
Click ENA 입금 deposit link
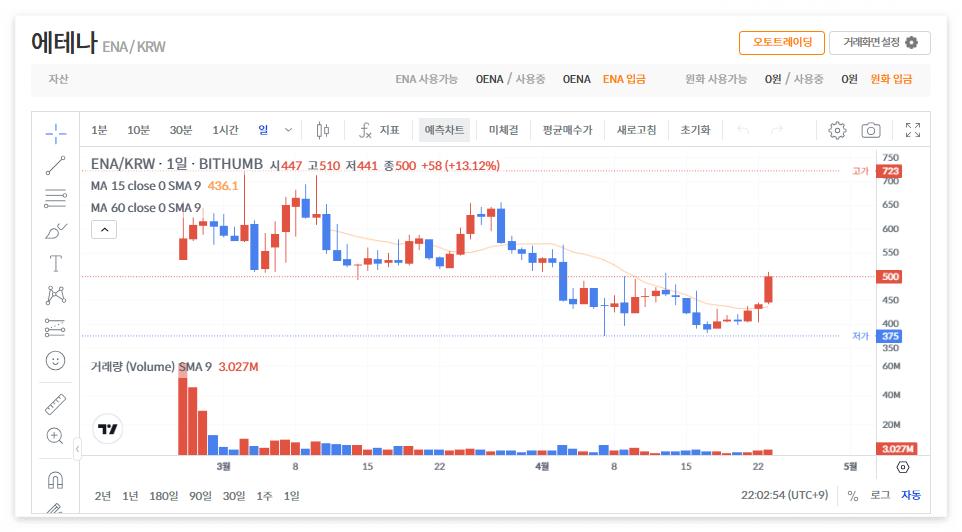[624, 79]
